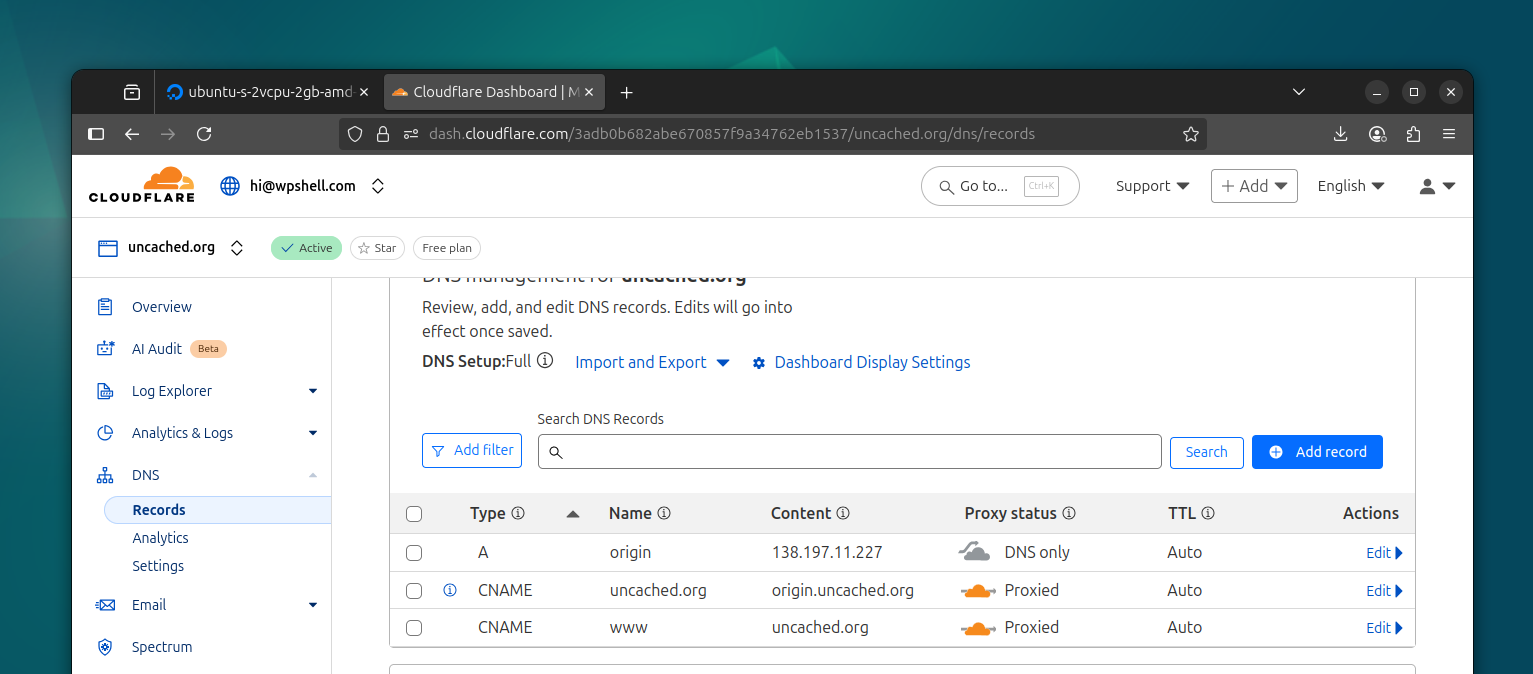Click the DNS Setup info icon
Screen dimensions: 1533x674
click(x=545, y=360)
